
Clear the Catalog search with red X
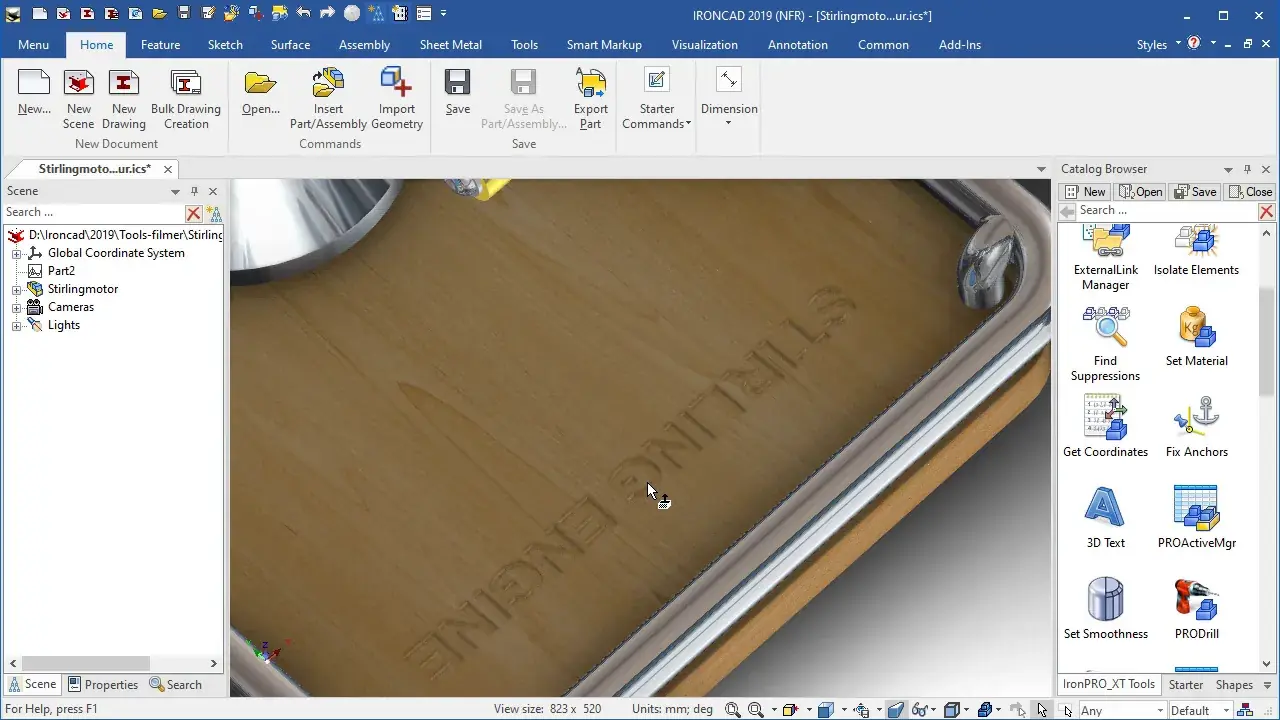tap(1266, 211)
